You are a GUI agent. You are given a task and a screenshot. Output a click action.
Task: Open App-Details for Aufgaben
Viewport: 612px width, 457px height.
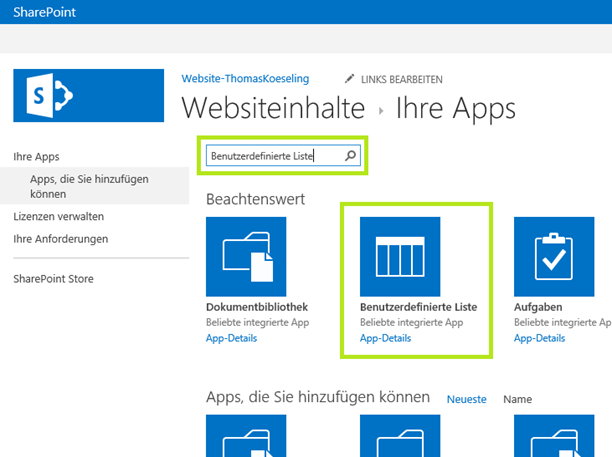(x=539, y=338)
